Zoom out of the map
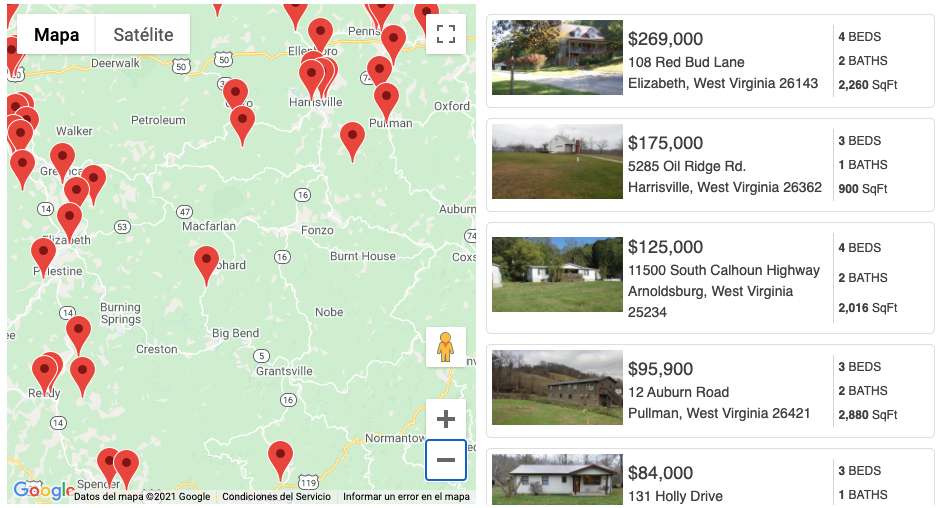The width and height of the screenshot is (946, 508). pos(446,460)
